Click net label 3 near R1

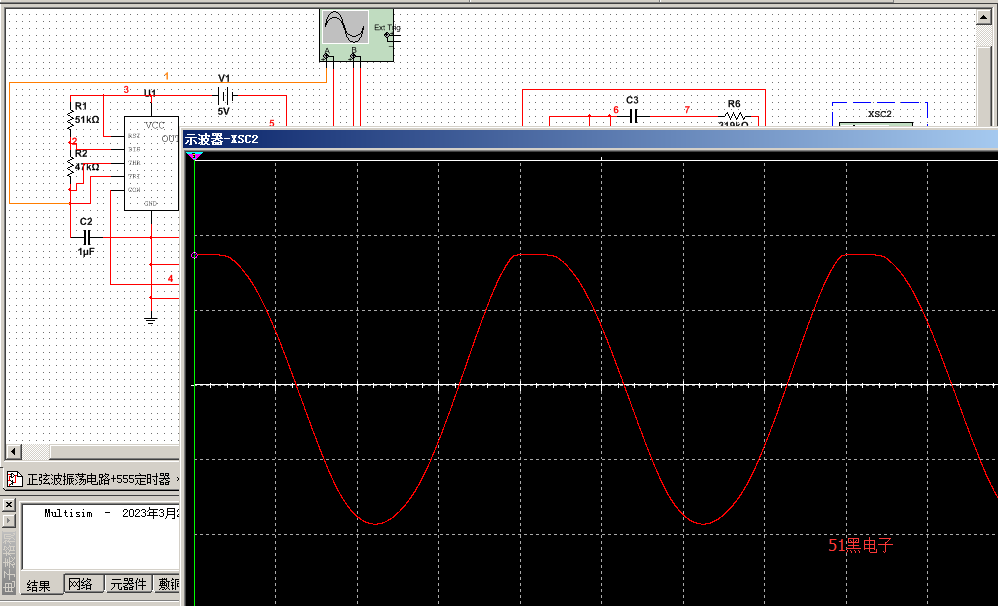point(126,90)
